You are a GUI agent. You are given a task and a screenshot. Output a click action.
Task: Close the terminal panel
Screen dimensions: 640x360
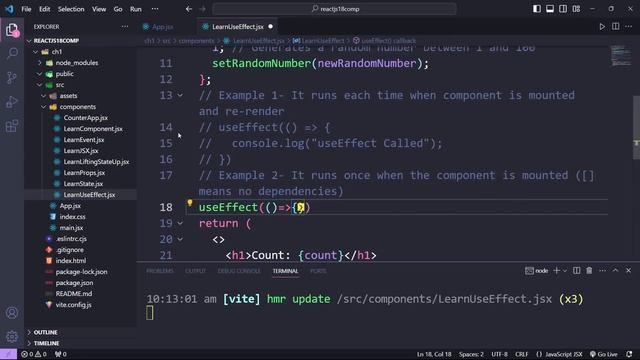(629, 271)
